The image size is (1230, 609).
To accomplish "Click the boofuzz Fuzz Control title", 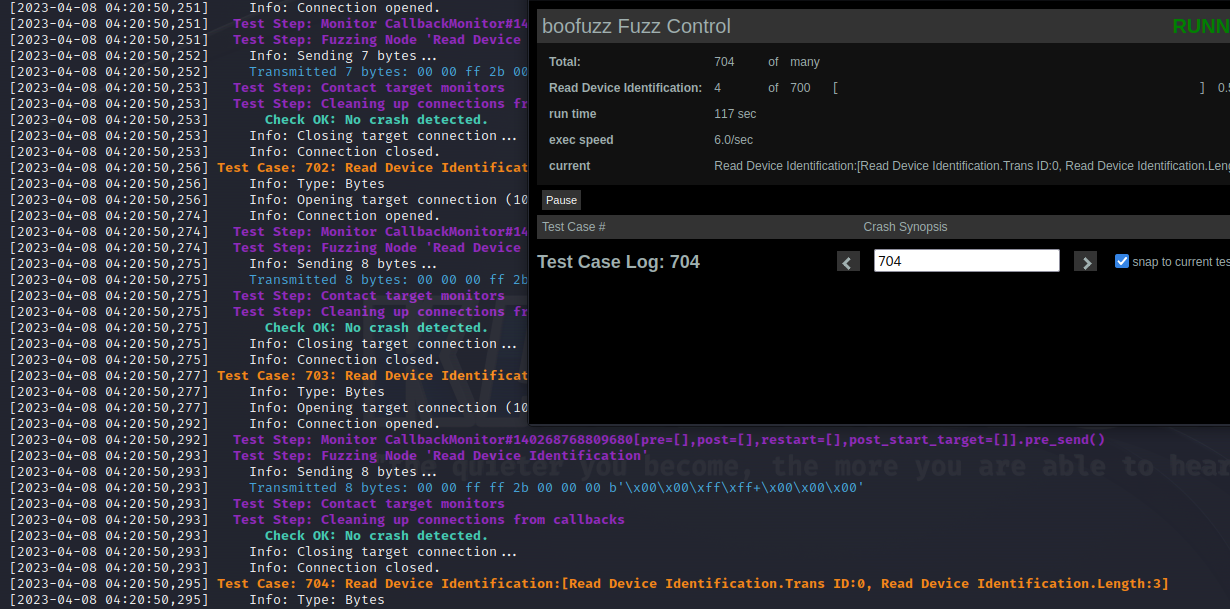I will (636, 26).
